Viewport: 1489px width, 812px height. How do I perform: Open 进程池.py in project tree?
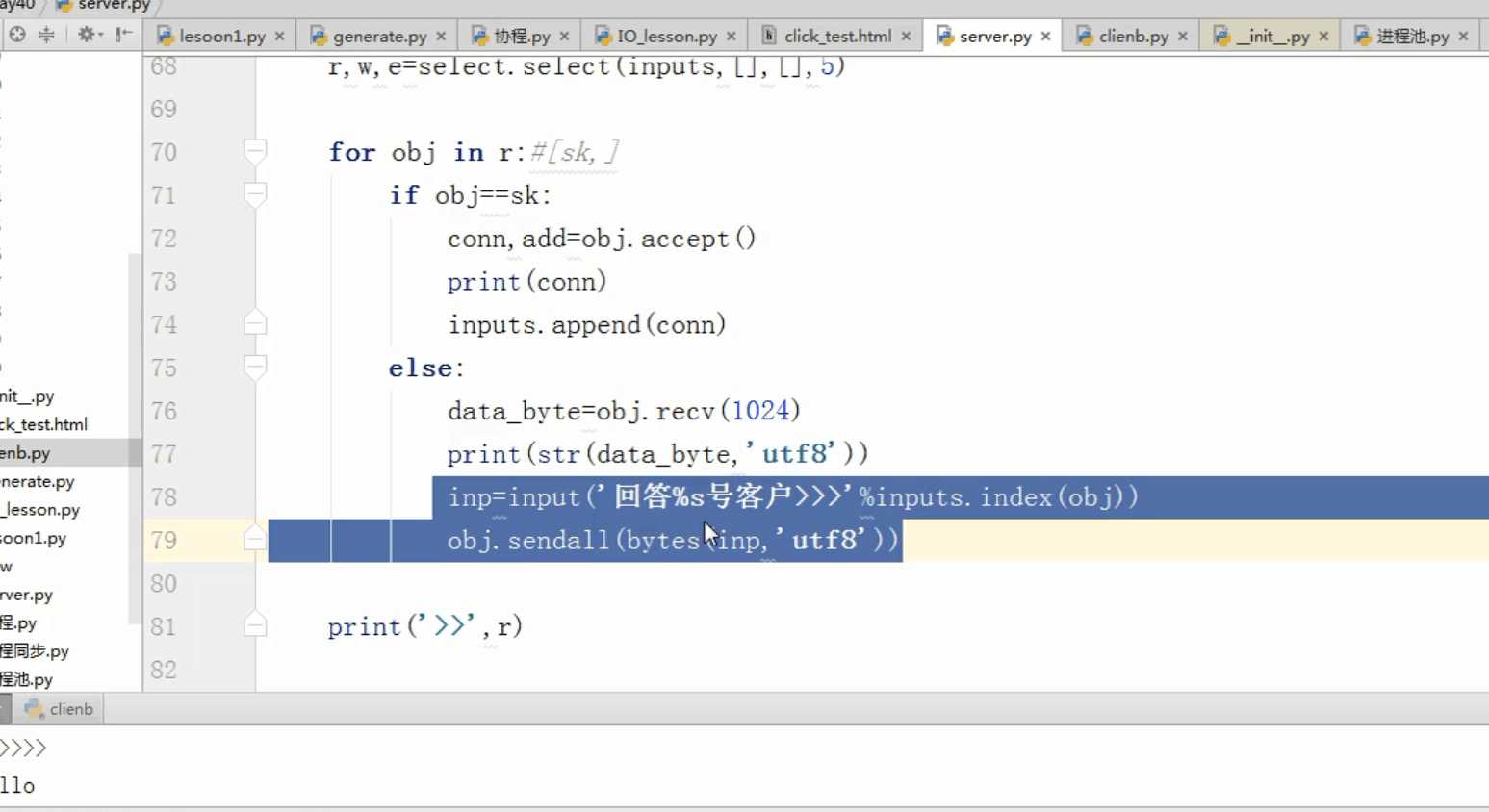click(27, 679)
